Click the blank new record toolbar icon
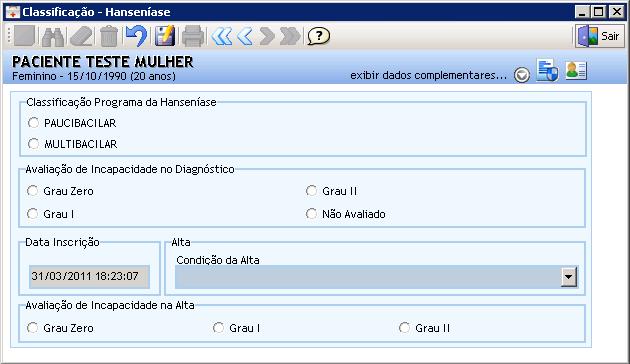Image resolution: width=630 pixels, height=364 pixels. (x=25, y=36)
